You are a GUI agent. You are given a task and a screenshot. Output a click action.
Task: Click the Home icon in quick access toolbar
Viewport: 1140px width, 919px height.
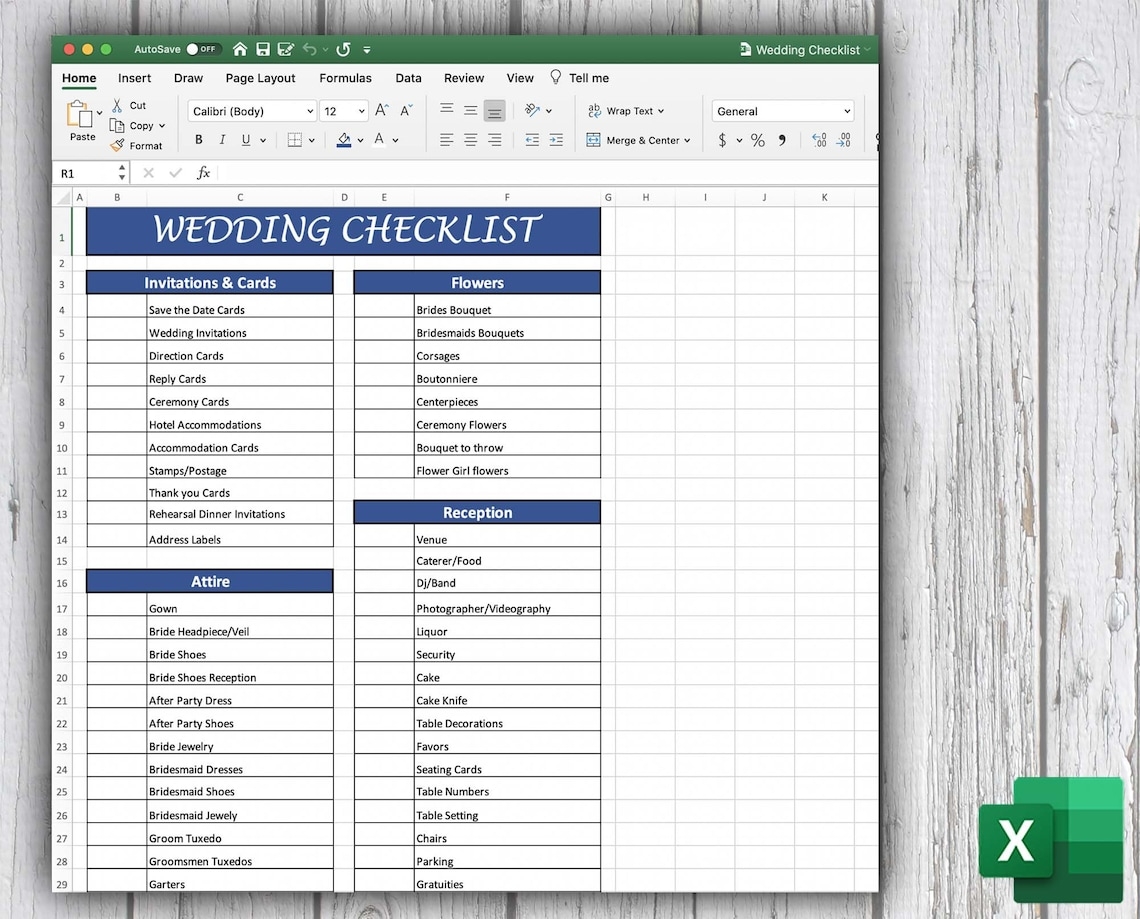[240, 49]
